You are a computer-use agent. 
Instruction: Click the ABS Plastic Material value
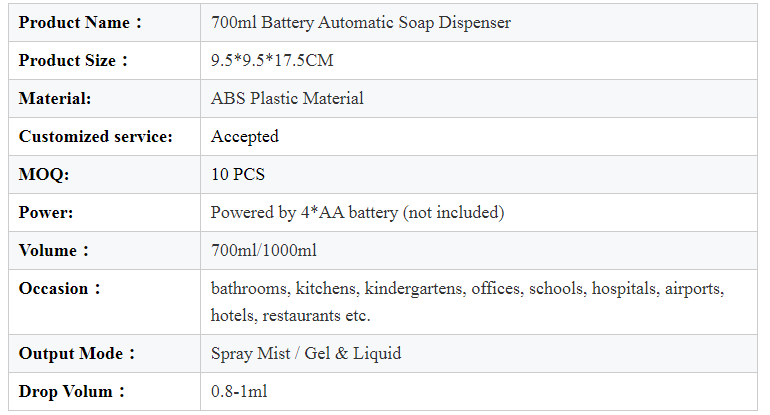287,98
